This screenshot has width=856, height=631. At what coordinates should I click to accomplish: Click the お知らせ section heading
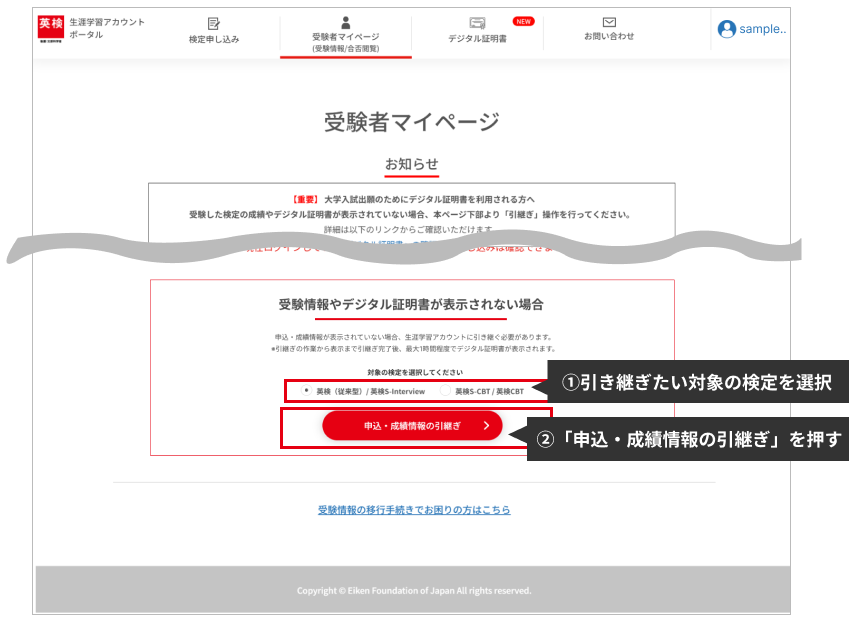click(412, 164)
